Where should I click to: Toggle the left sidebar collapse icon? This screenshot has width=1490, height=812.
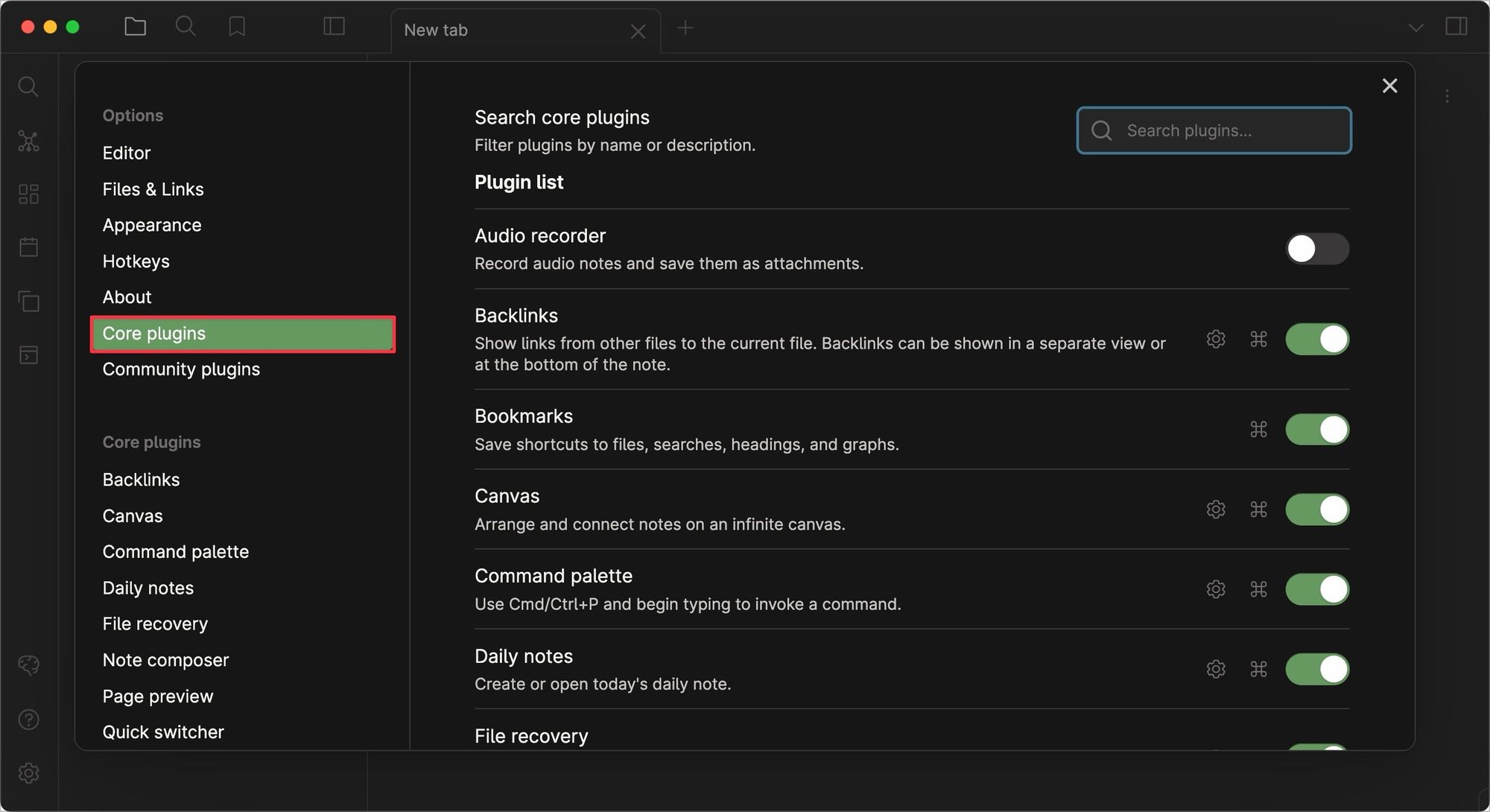tap(334, 26)
